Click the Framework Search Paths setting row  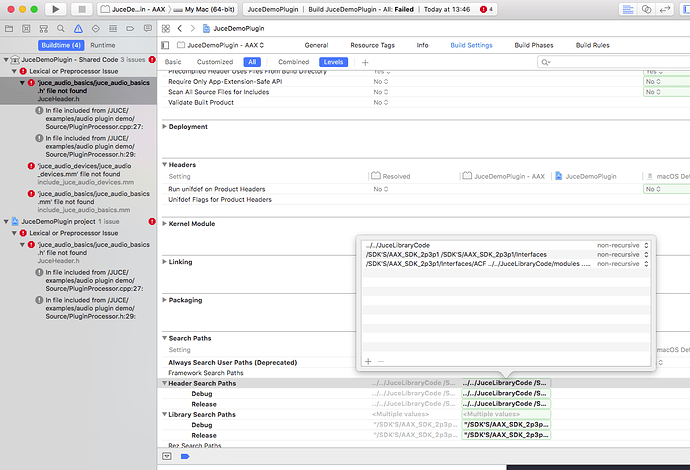coord(206,373)
